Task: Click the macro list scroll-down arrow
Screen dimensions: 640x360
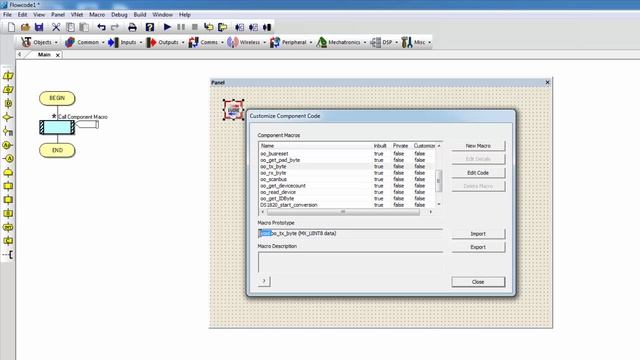Action: pos(439,204)
